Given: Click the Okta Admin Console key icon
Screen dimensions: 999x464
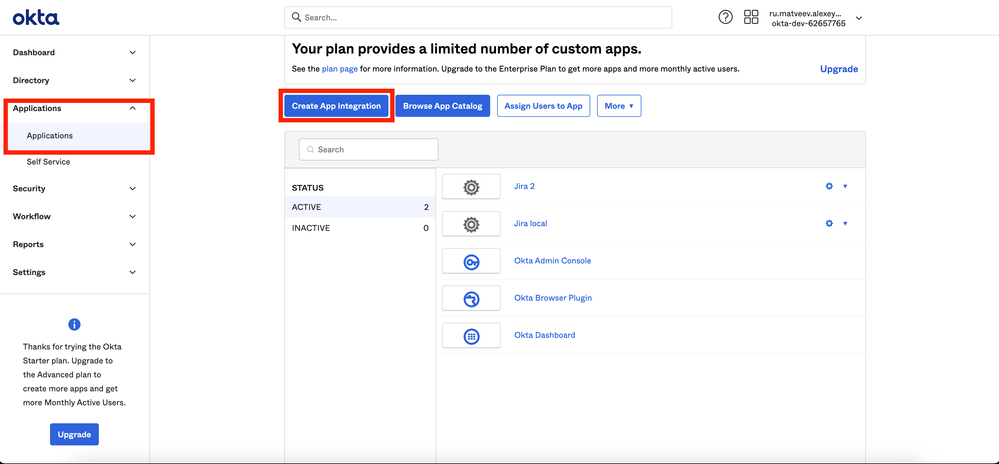Looking at the screenshot, I should [471, 261].
